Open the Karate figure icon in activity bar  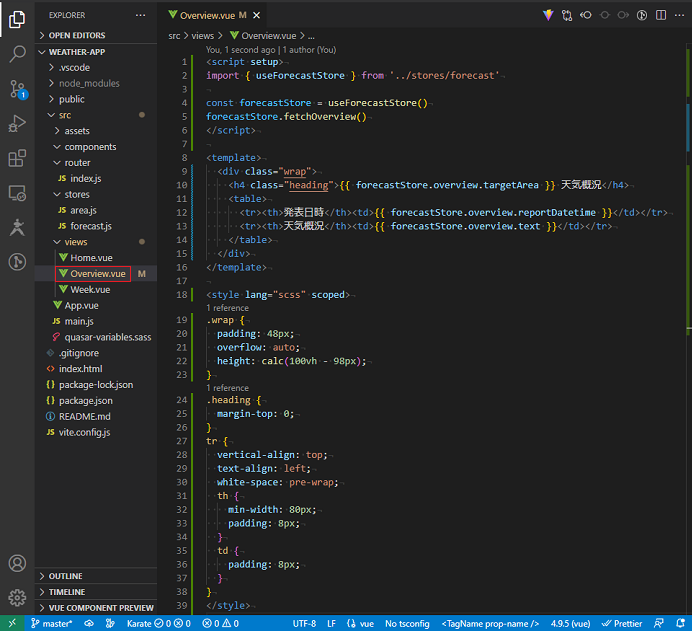point(17,227)
